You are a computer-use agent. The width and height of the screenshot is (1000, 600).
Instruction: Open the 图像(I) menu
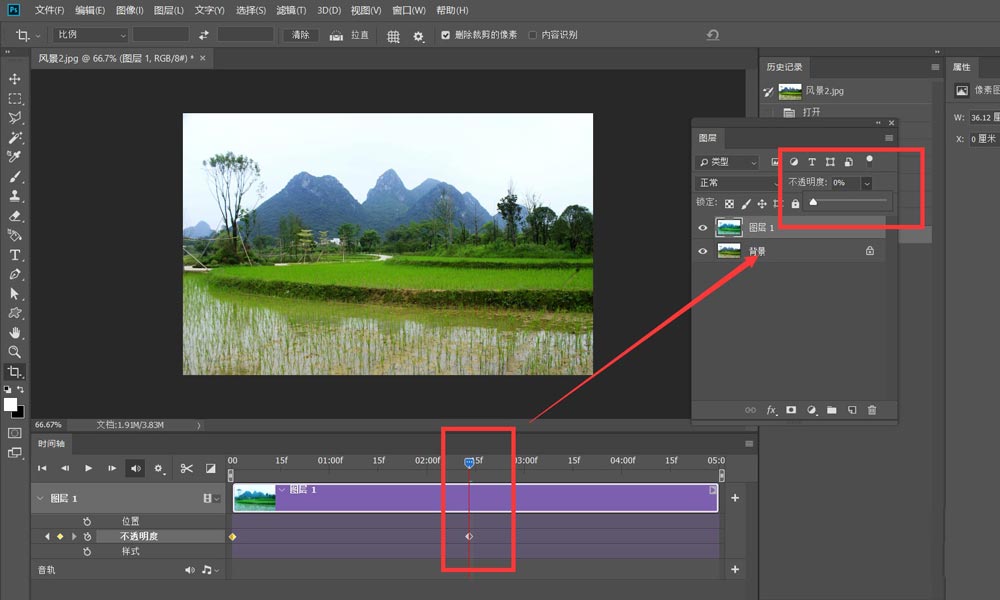coord(129,10)
